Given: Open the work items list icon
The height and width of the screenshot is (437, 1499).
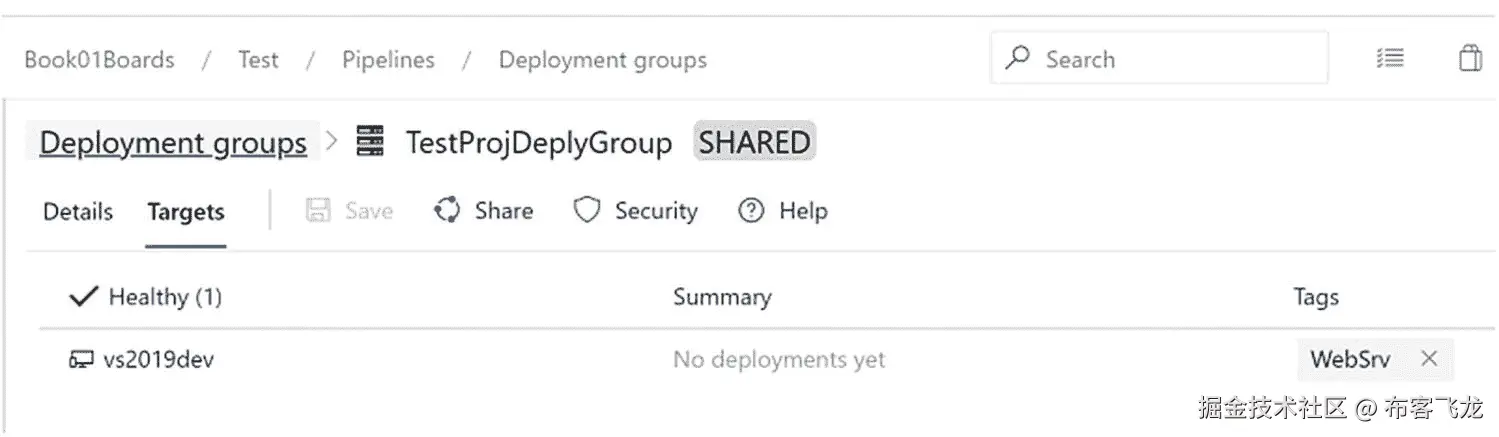Looking at the screenshot, I should 1390,58.
